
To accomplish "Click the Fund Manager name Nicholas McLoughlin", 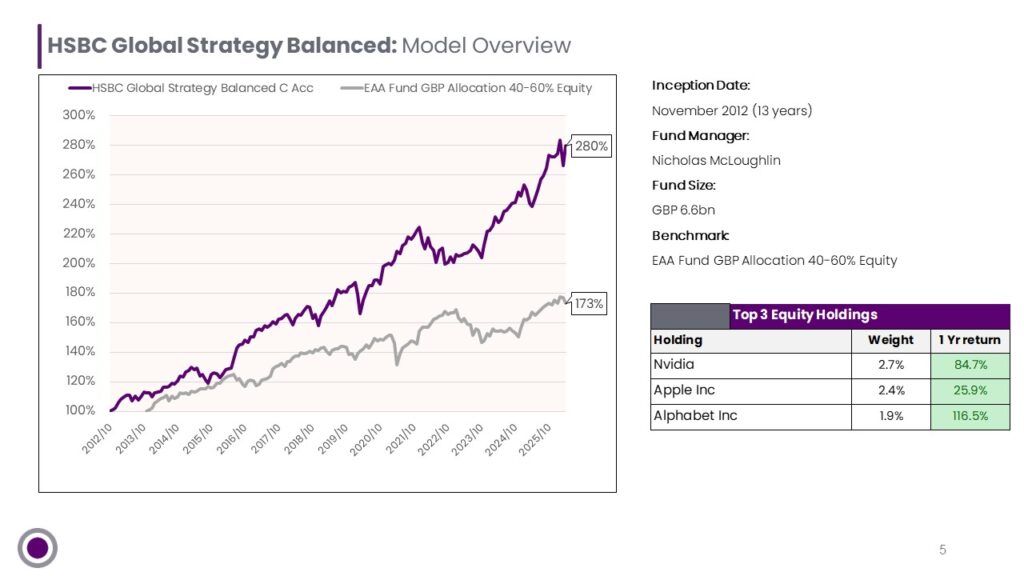I will pos(716,161).
